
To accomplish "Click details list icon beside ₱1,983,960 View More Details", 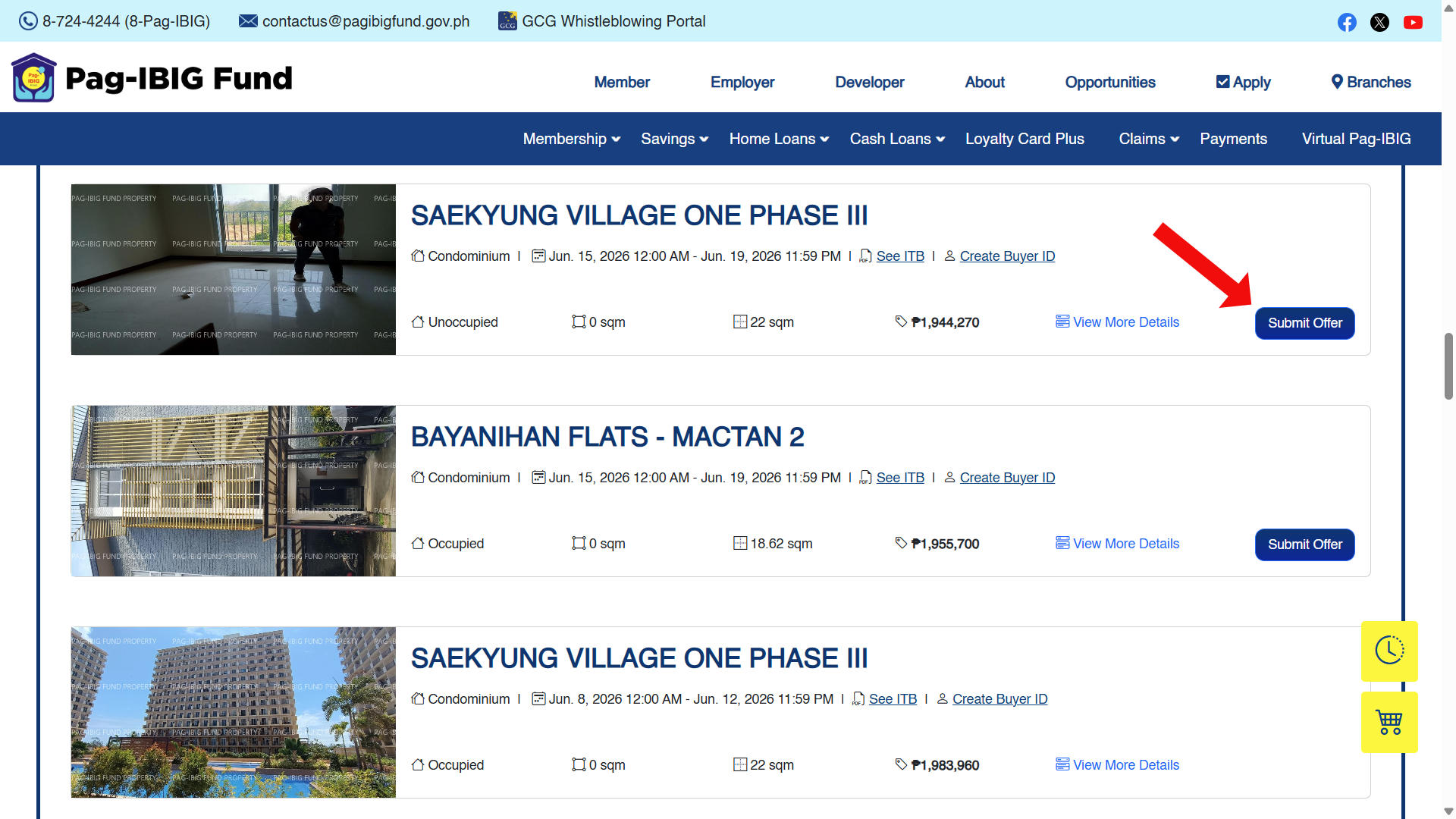I will [1062, 764].
